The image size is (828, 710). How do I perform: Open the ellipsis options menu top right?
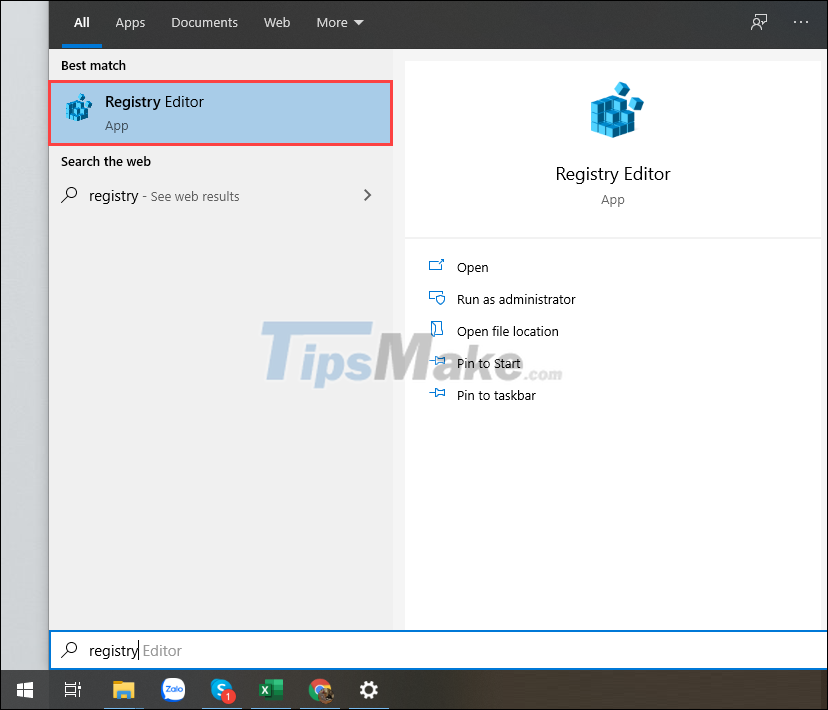800,20
